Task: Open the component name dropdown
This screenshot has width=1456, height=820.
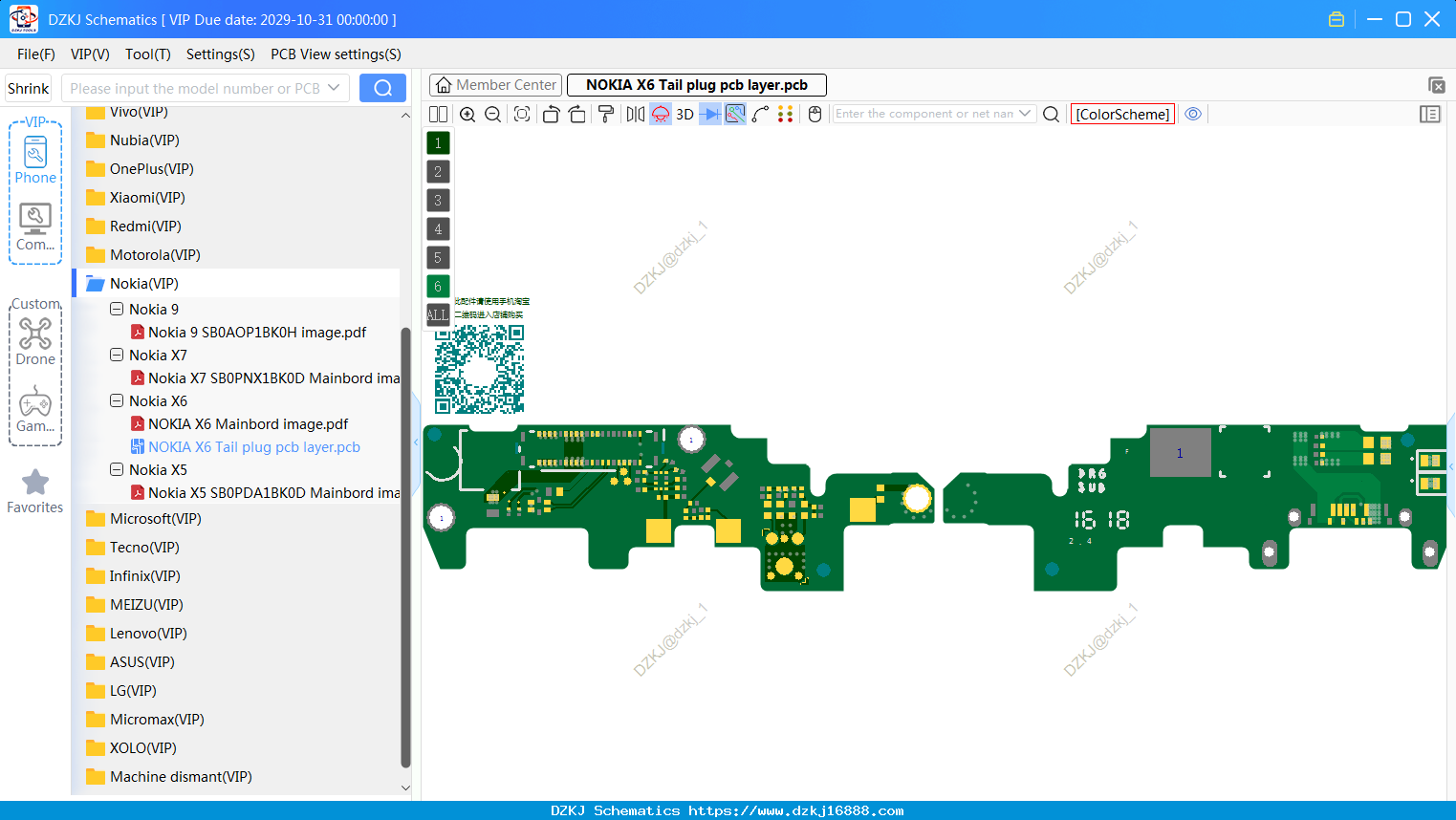Action: point(1025,114)
